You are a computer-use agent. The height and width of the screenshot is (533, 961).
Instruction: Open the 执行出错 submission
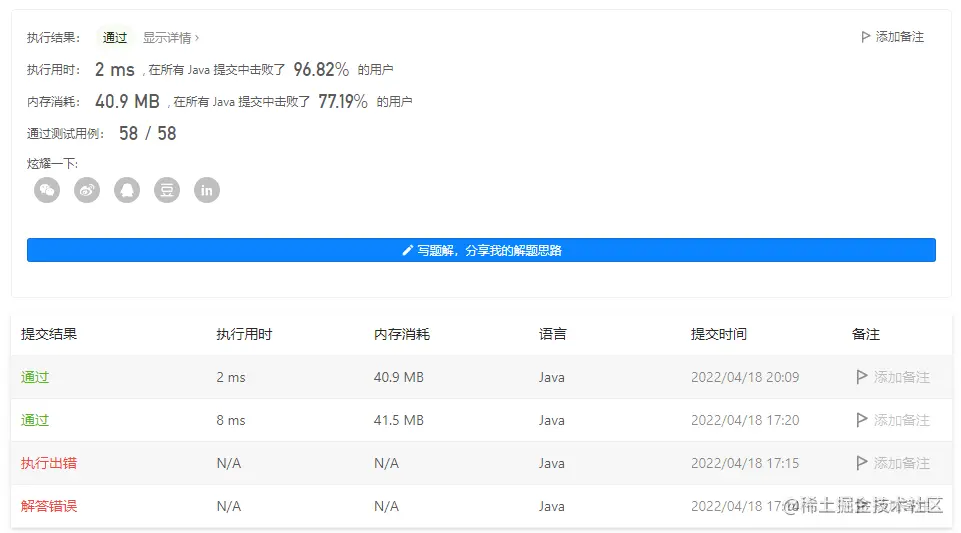49,463
